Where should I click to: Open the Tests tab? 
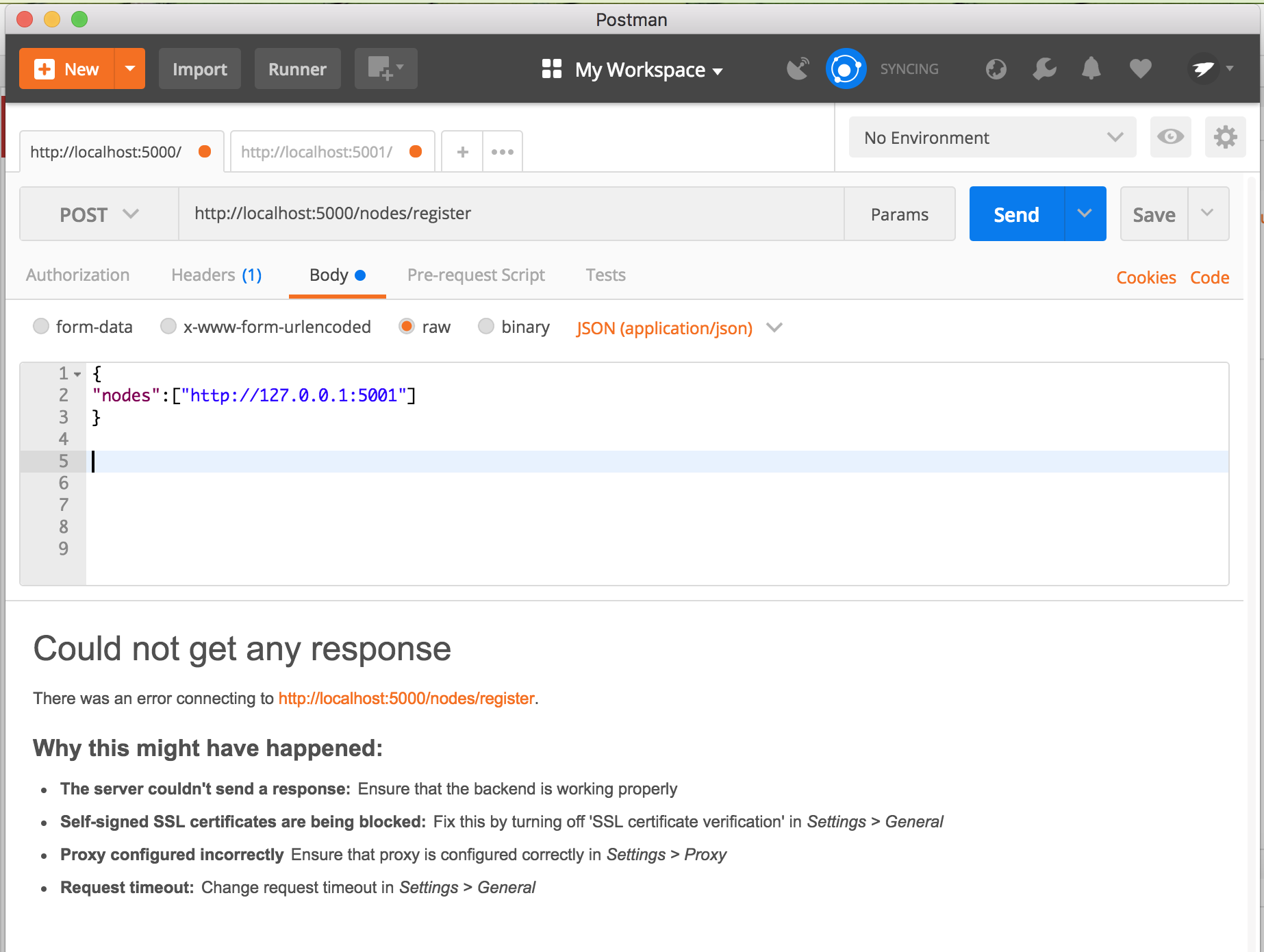(606, 275)
